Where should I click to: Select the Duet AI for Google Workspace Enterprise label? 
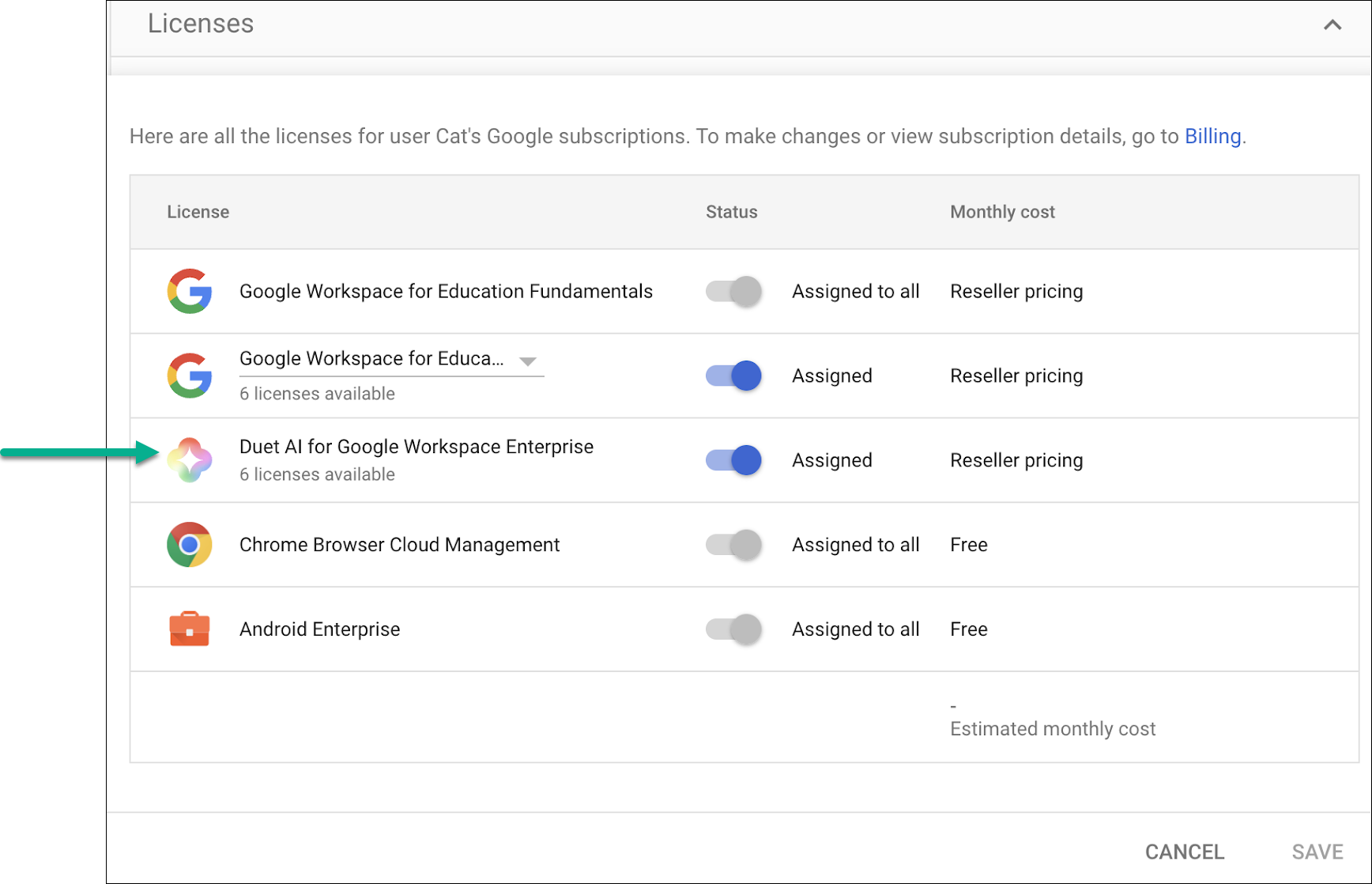click(x=416, y=447)
